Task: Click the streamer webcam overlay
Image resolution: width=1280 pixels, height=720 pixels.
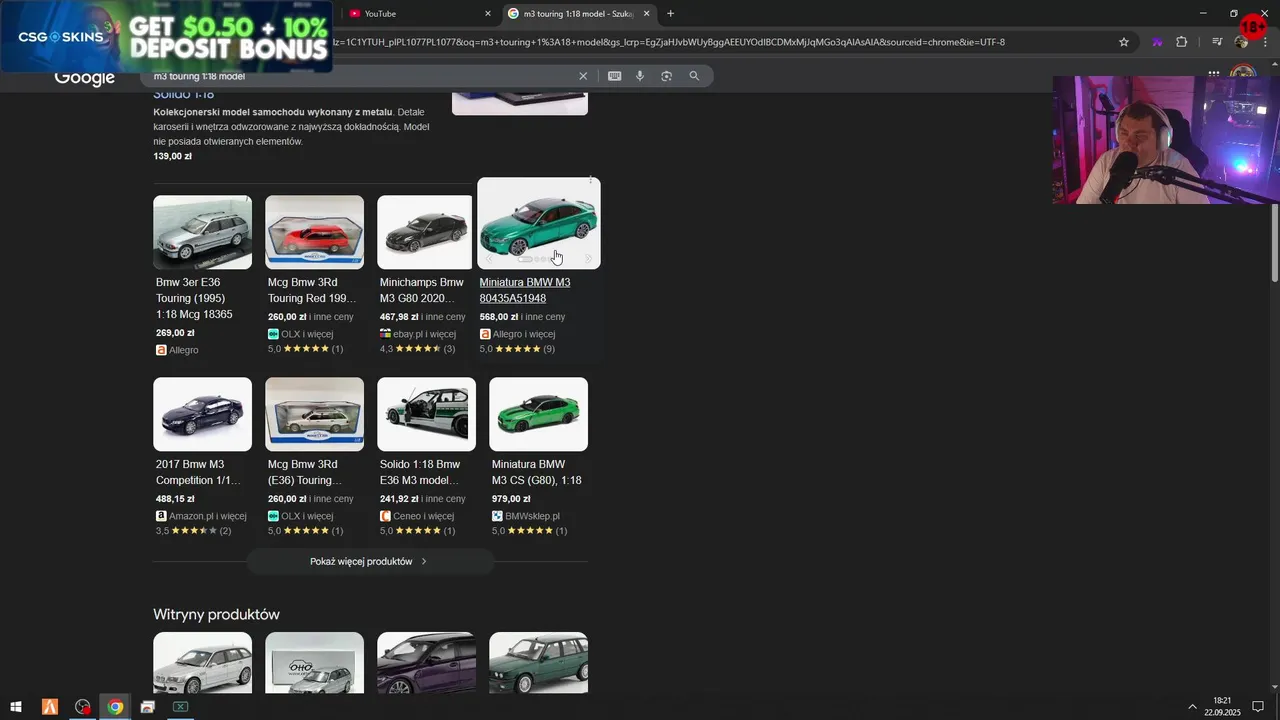Action: coord(1166,140)
